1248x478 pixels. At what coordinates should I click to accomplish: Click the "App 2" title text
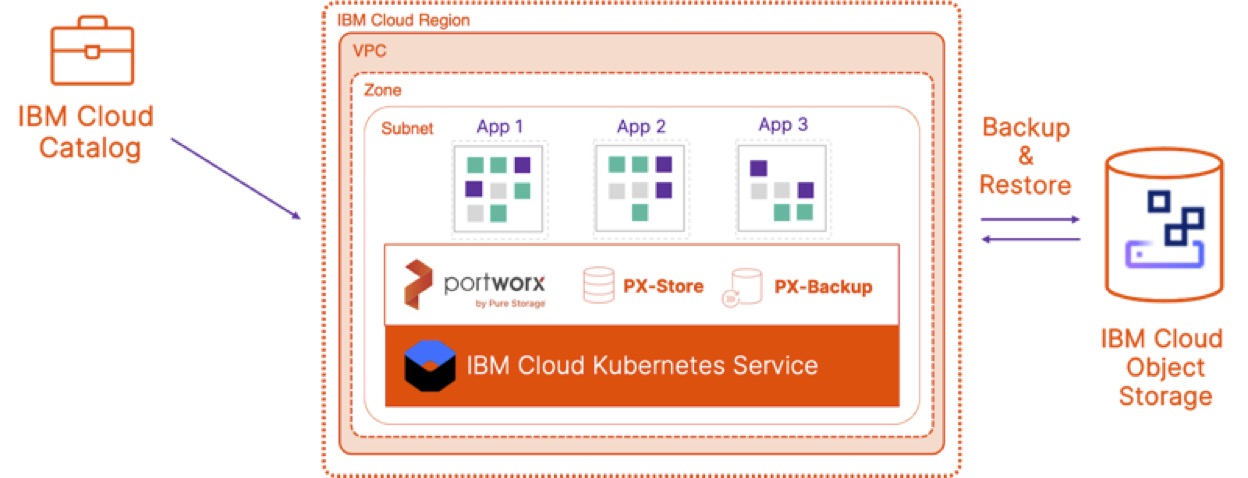pos(642,127)
